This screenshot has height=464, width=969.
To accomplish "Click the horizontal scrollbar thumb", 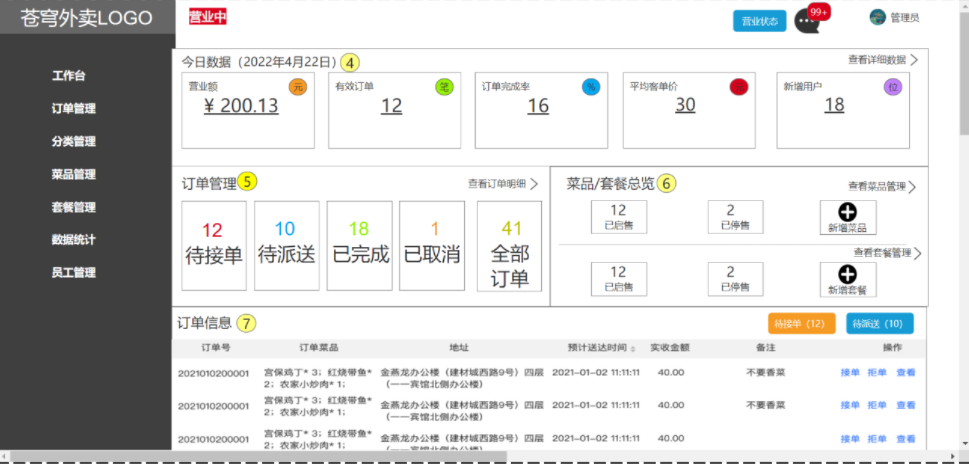I will click(x=258, y=457).
